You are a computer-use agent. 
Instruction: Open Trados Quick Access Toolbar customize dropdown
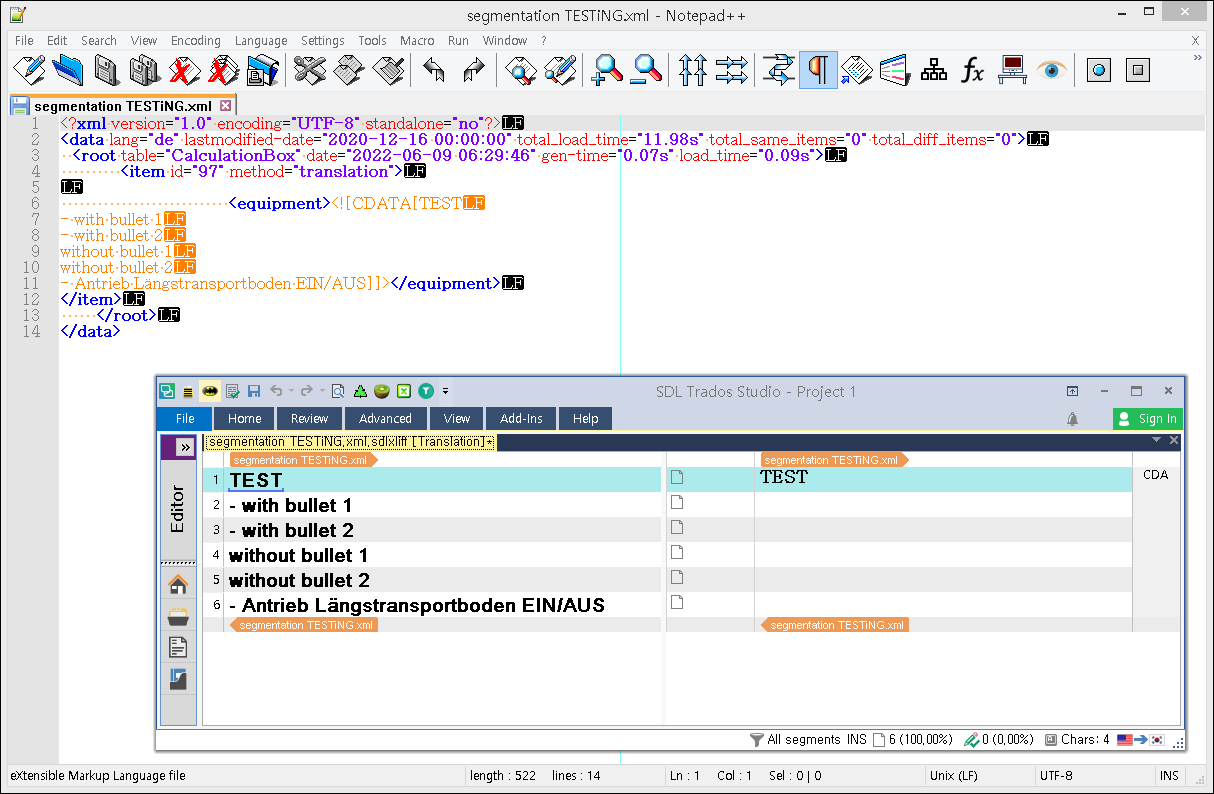[x=446, y=391]
